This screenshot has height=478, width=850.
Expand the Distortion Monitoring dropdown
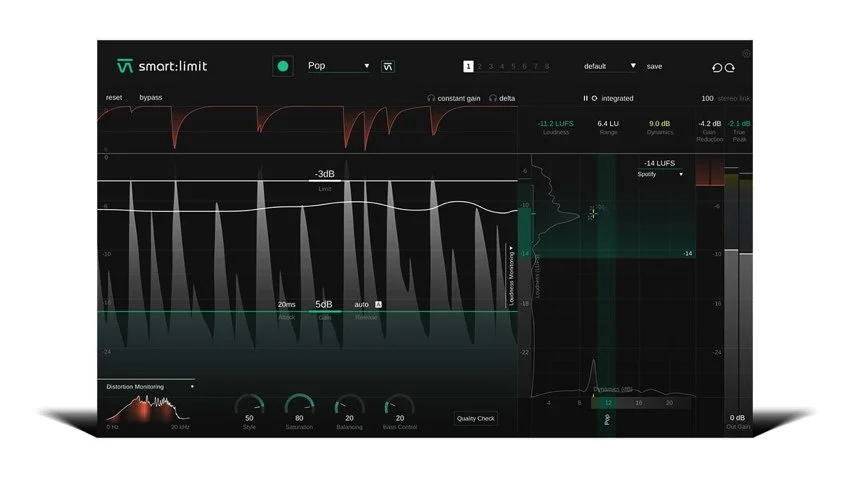(150, 386)
